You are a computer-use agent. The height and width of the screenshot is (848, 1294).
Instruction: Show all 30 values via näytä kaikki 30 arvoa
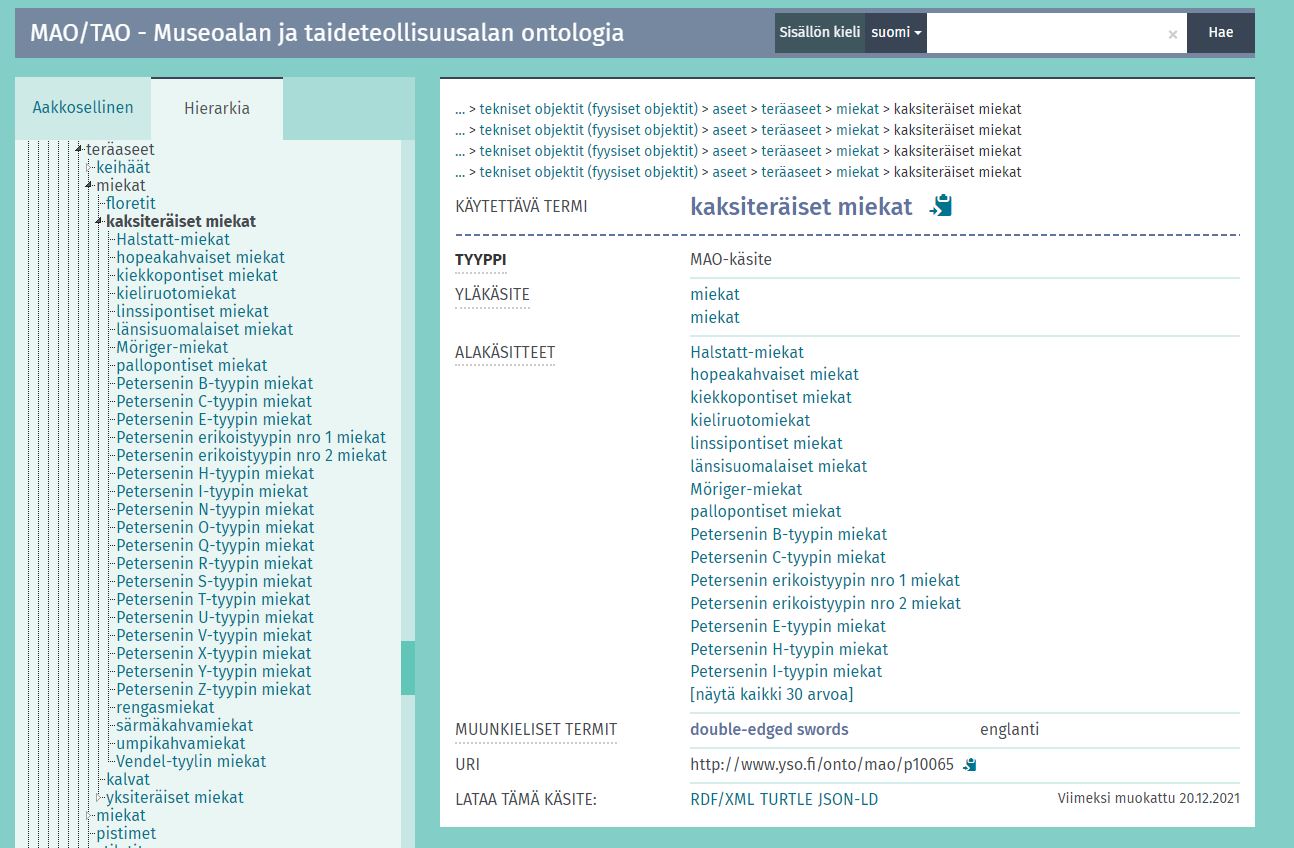(772, 694)
